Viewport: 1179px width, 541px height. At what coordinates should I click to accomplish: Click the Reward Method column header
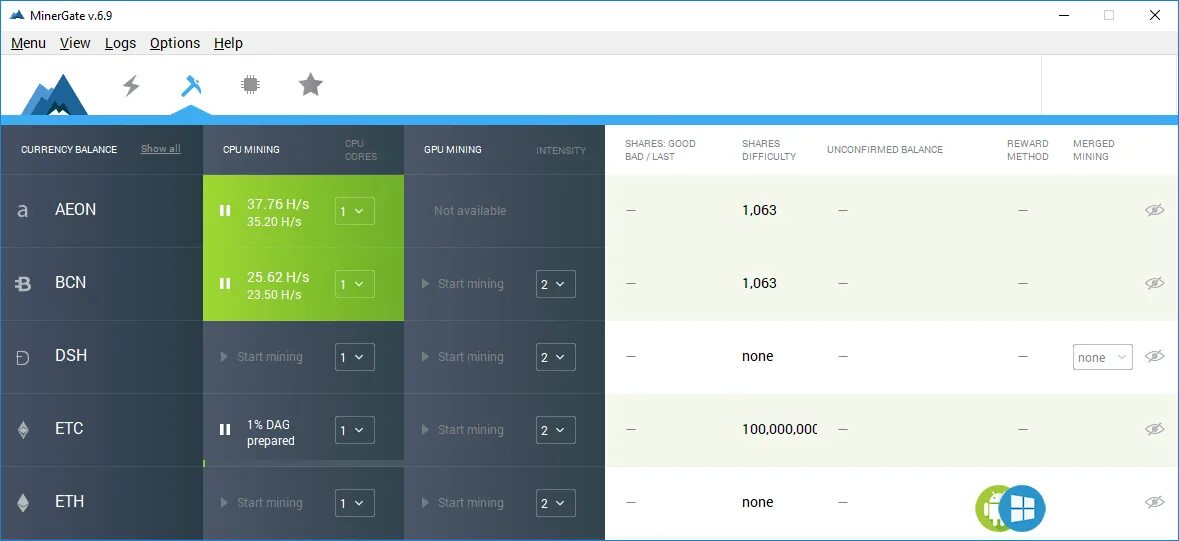tap(1028, 150)
